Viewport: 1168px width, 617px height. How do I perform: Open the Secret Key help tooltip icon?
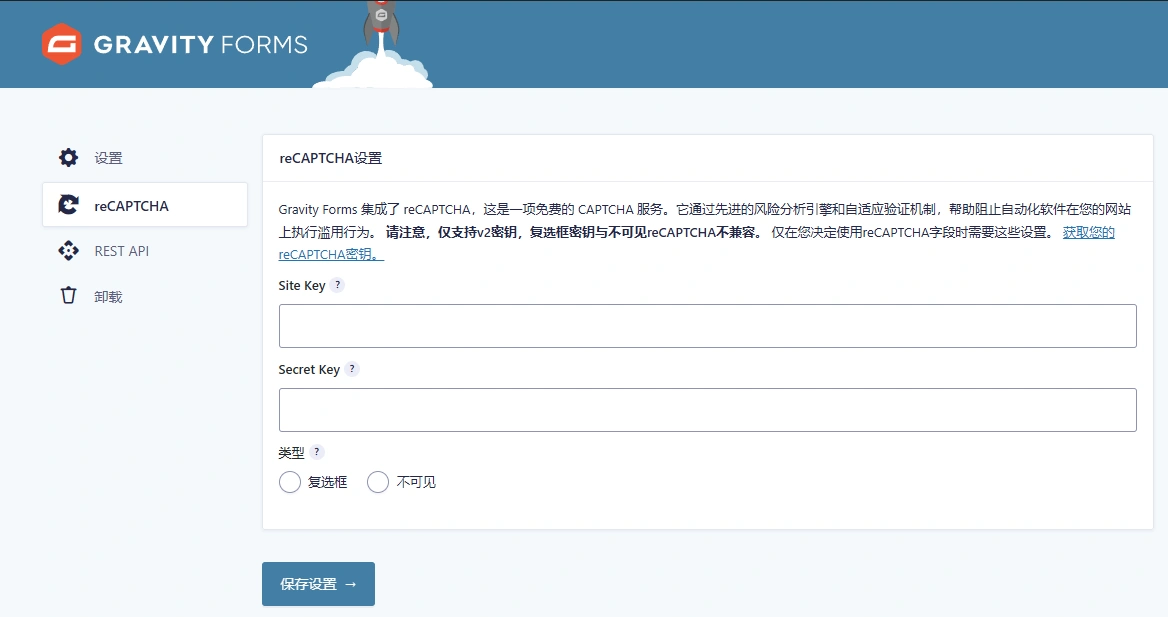[350, 369]
